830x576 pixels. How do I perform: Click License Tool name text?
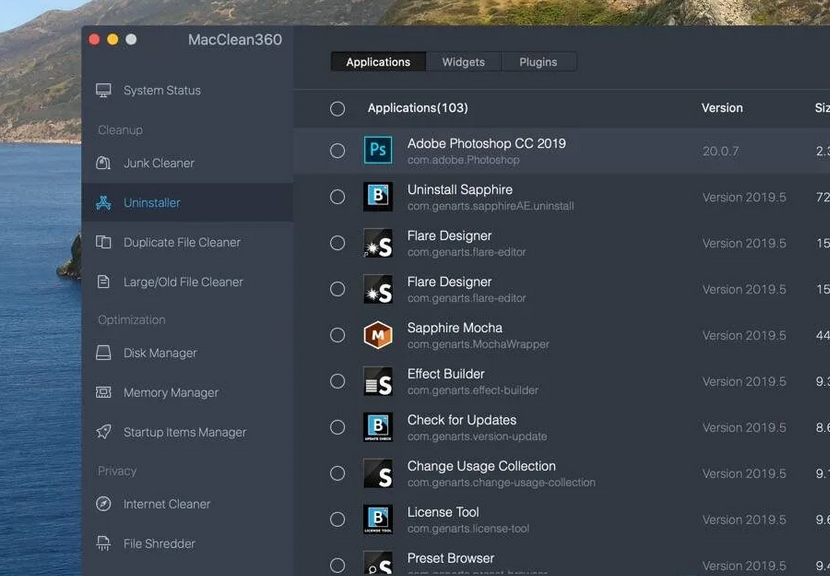[x=443, y=512]
